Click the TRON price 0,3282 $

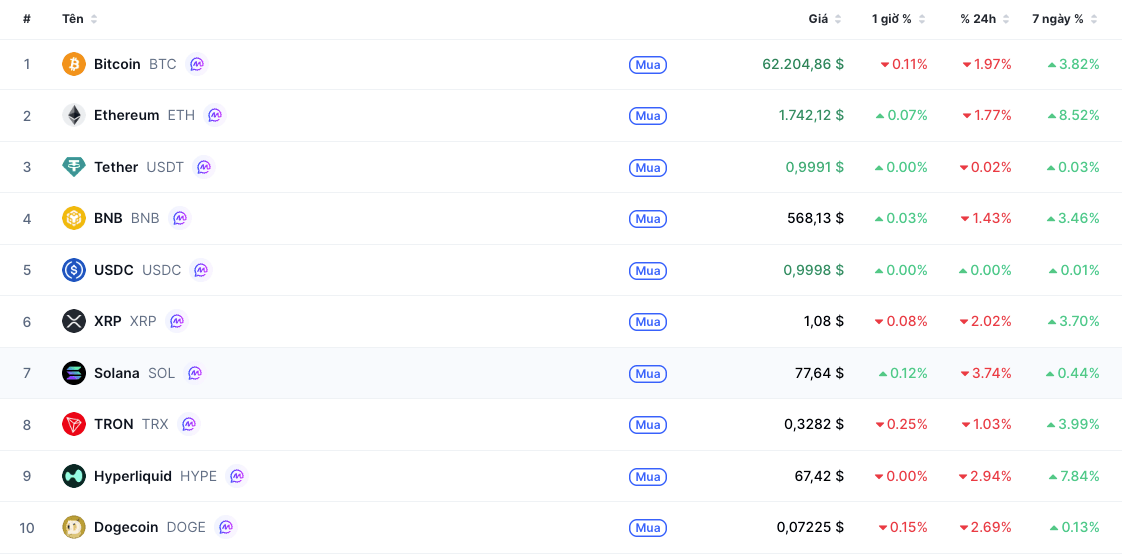pyautogui.click(x=814, y=424)
